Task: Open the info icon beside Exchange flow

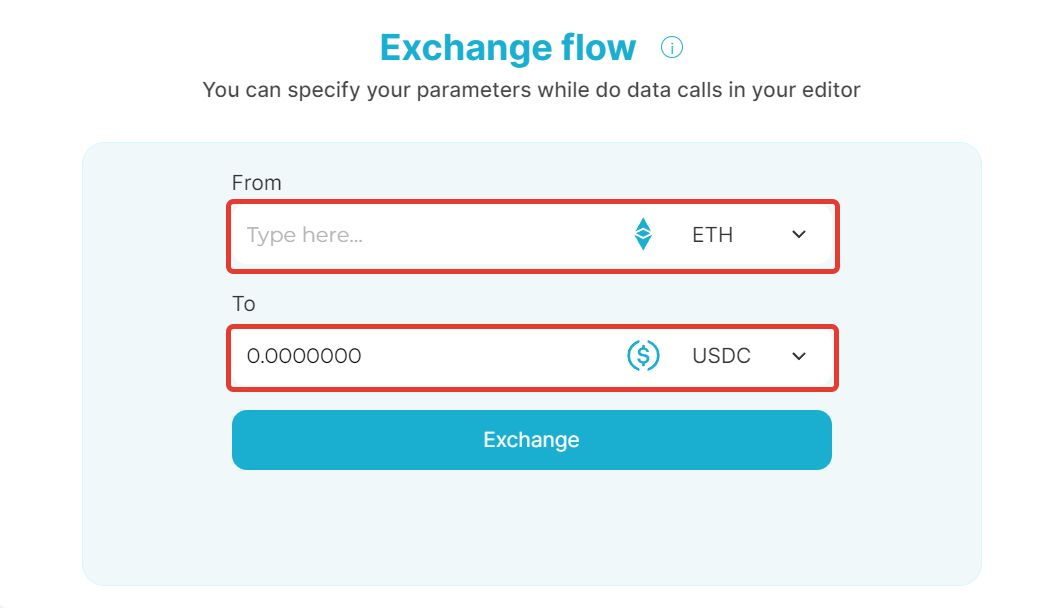Action: click(671, 47)
